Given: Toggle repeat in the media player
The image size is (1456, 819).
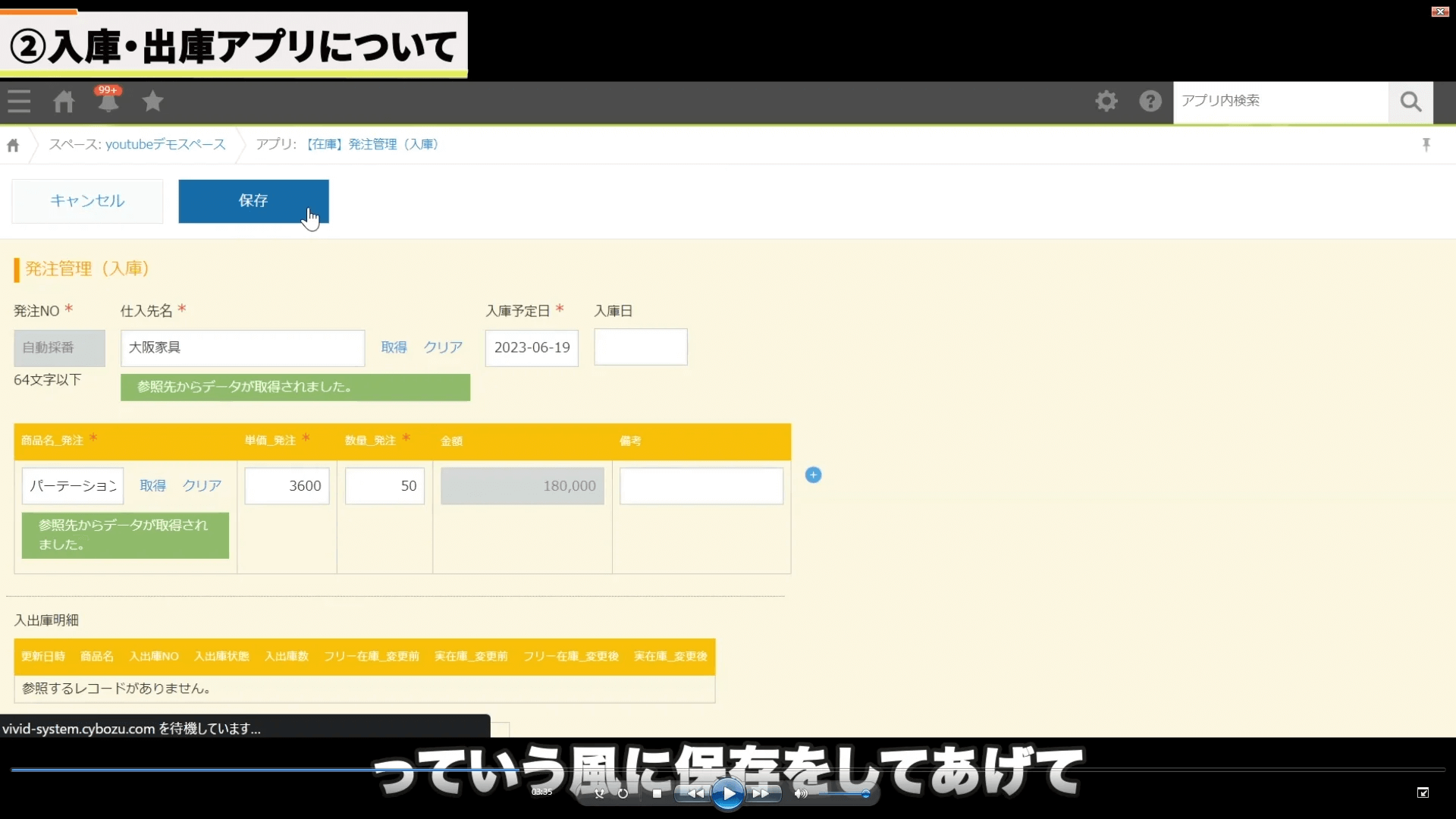Looking at the screenshot, I should coord(623,794).
